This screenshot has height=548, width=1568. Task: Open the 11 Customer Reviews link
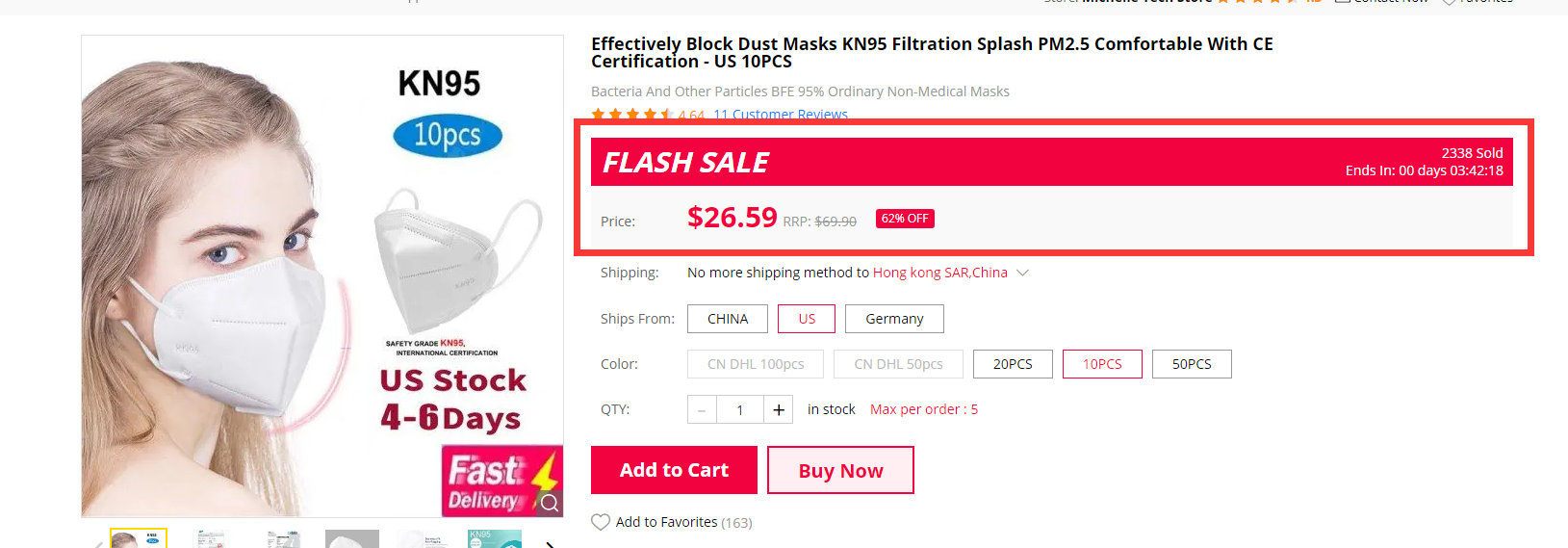(781, 115)
